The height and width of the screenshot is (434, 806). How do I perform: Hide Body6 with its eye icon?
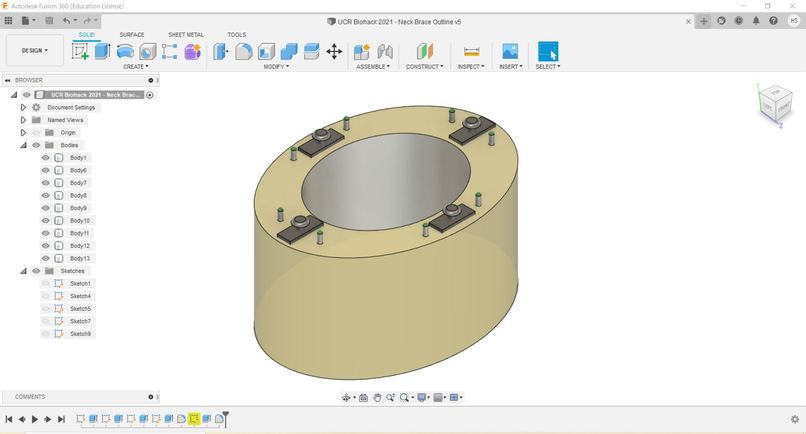click(x=46, y=170)
